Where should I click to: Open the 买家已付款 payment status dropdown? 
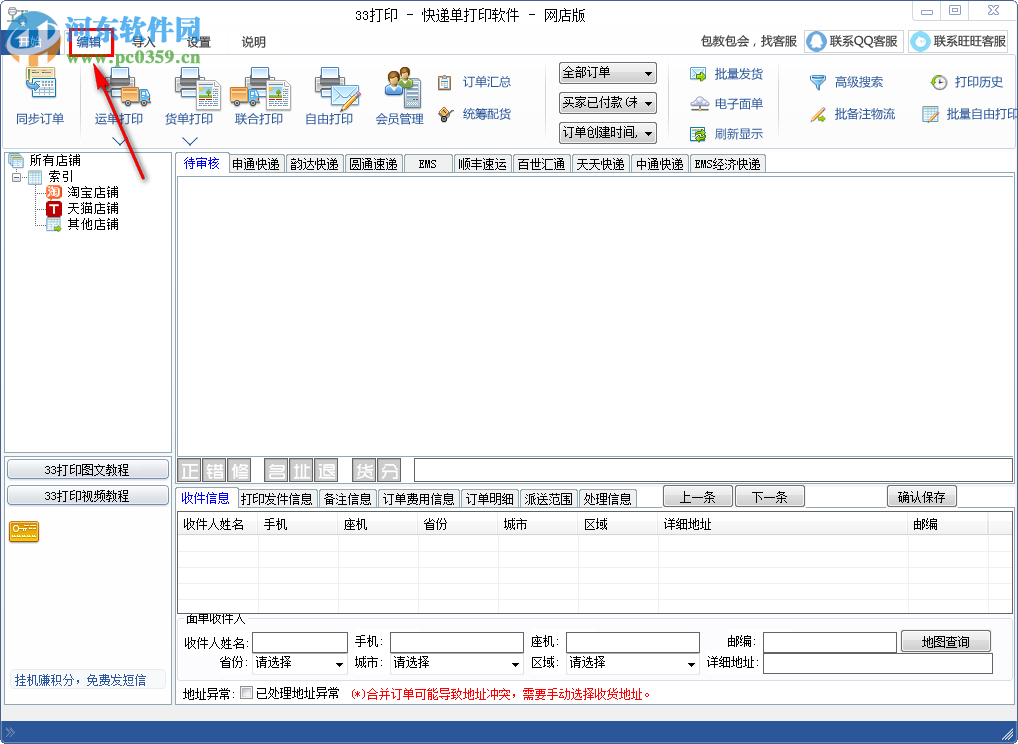[649, 102]
